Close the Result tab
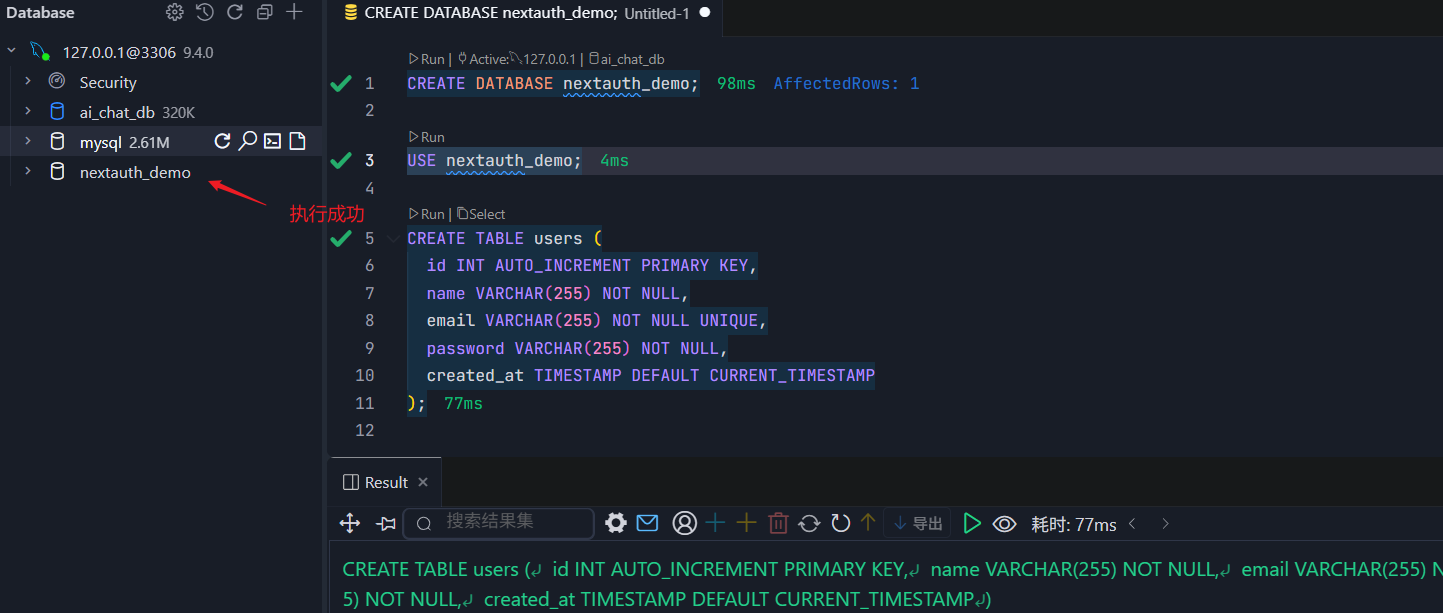 (x=423, y=482)
